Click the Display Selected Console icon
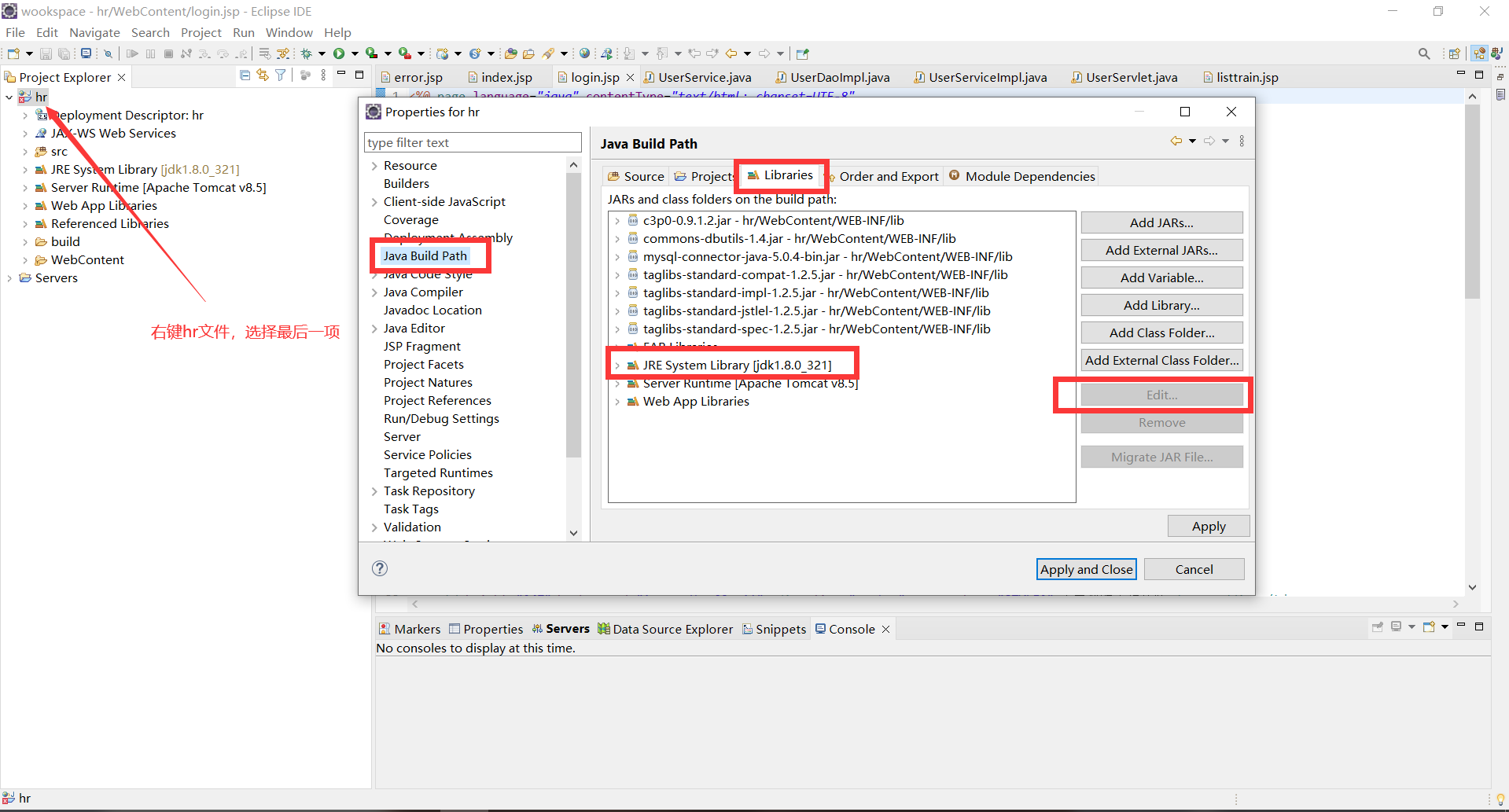Viewport: 1509px width, 812px height. (x=1397, y=626)
